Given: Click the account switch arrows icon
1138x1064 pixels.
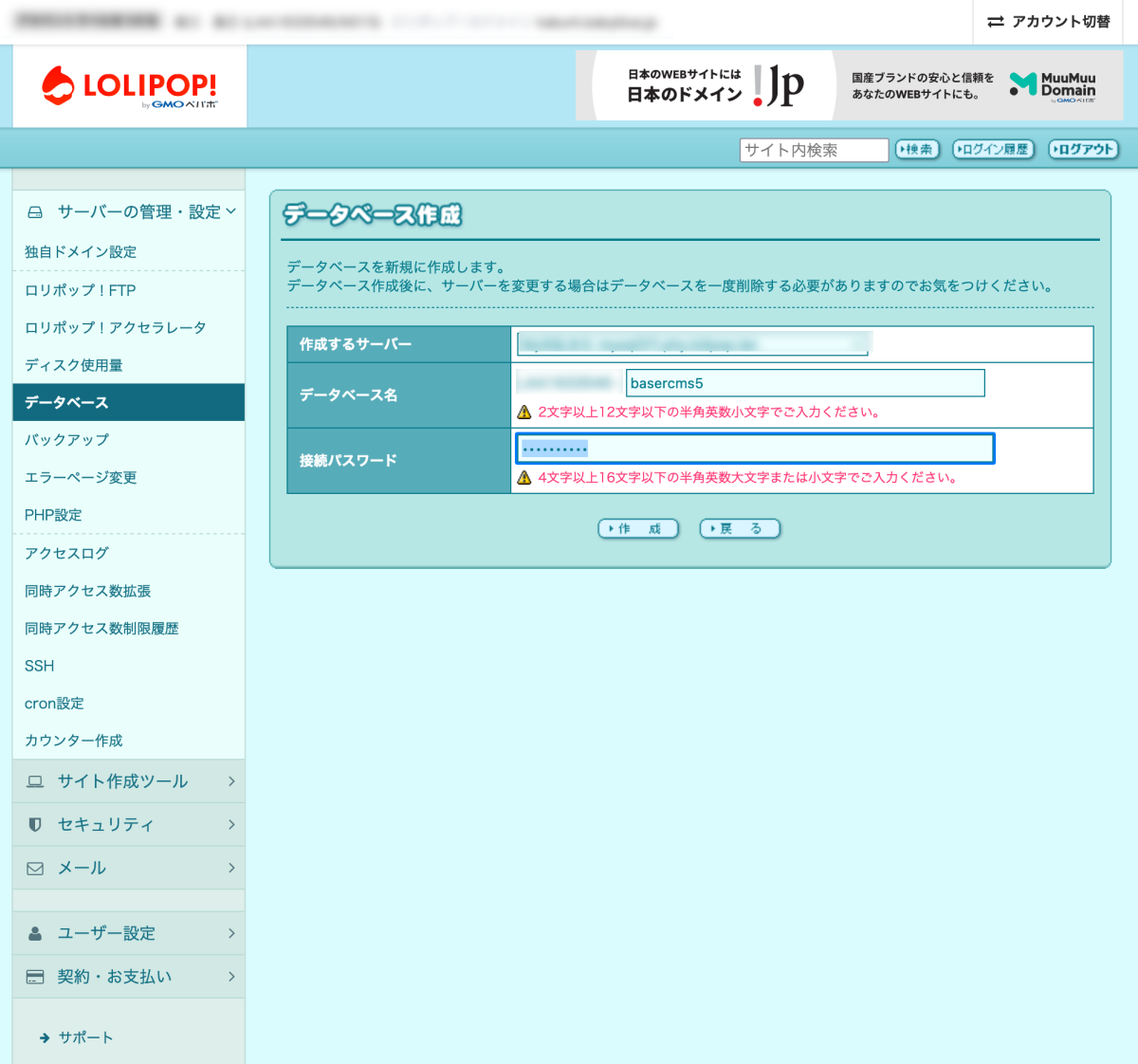Looking at the screenshot, I should (995, 22).
